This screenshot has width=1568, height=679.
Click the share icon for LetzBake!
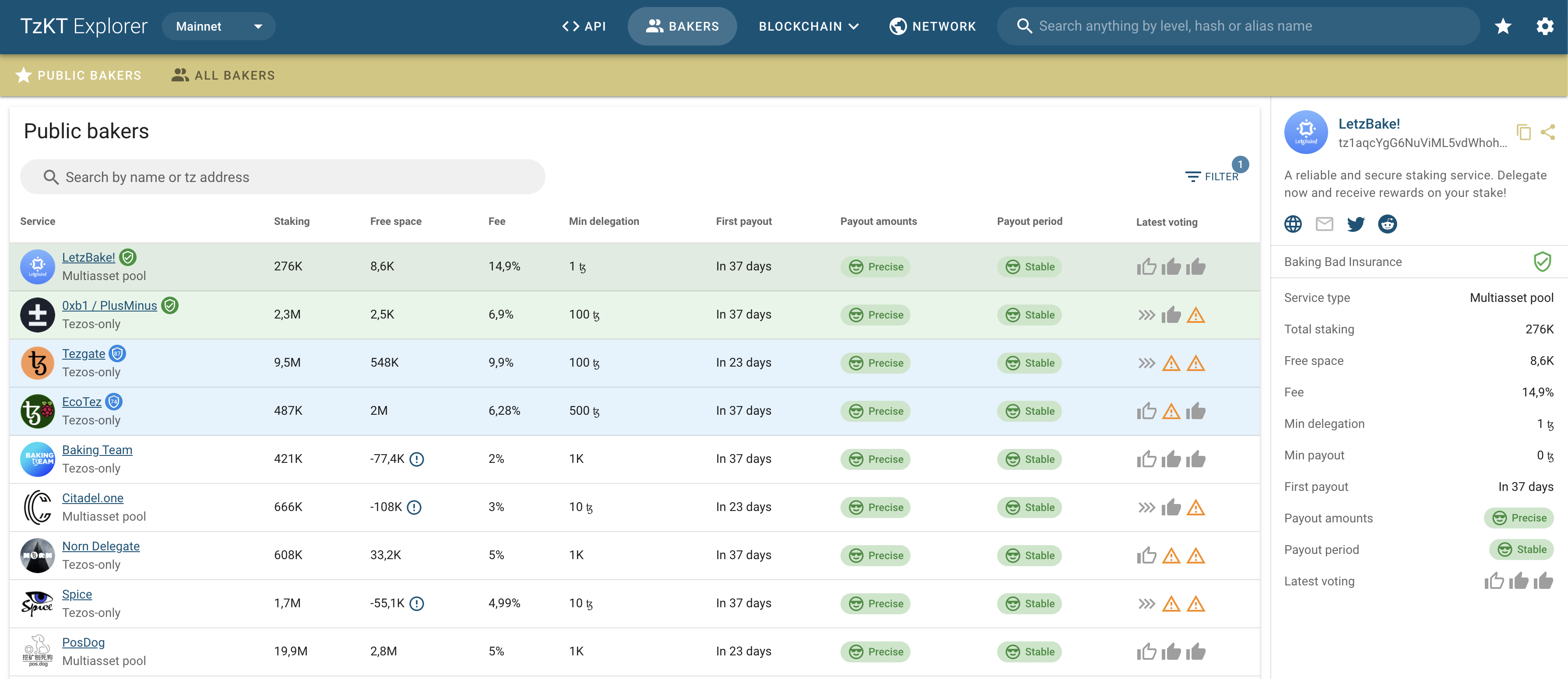(x=1548, y=132)
